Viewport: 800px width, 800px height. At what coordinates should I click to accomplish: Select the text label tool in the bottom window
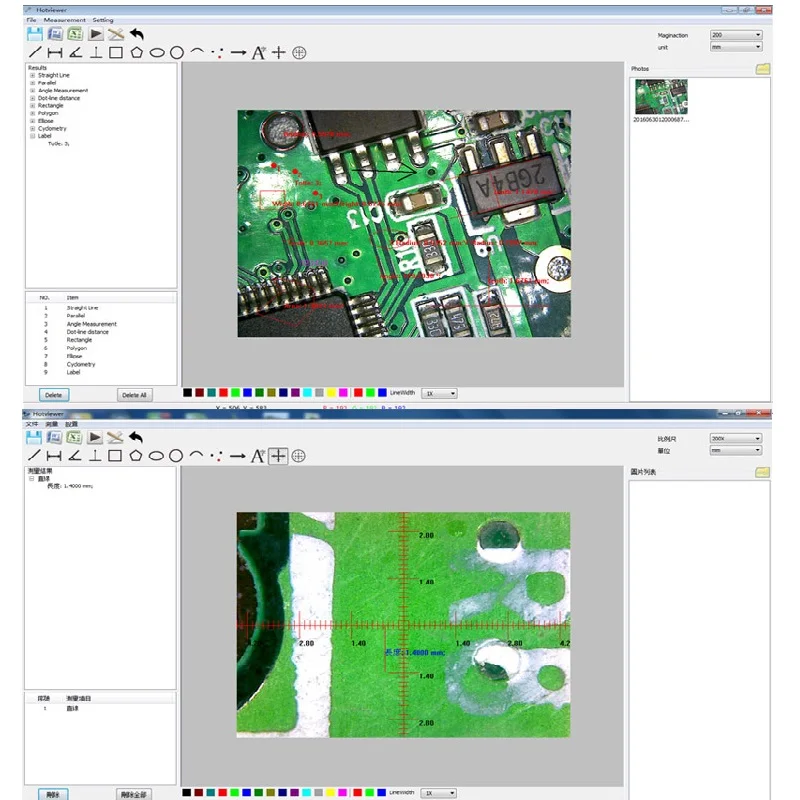point(258,456)
